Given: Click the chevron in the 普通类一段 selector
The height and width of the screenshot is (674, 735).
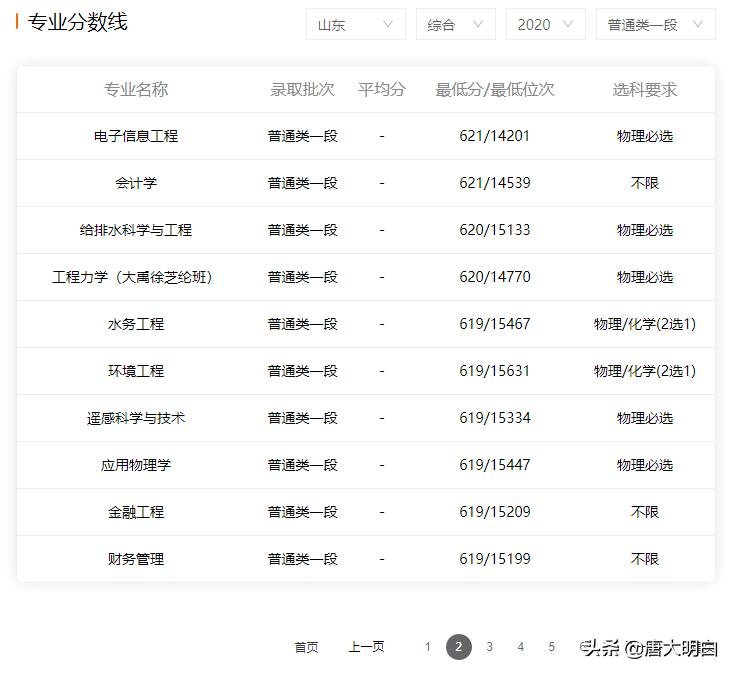Looking at the screenshot, I should point(698,24).
